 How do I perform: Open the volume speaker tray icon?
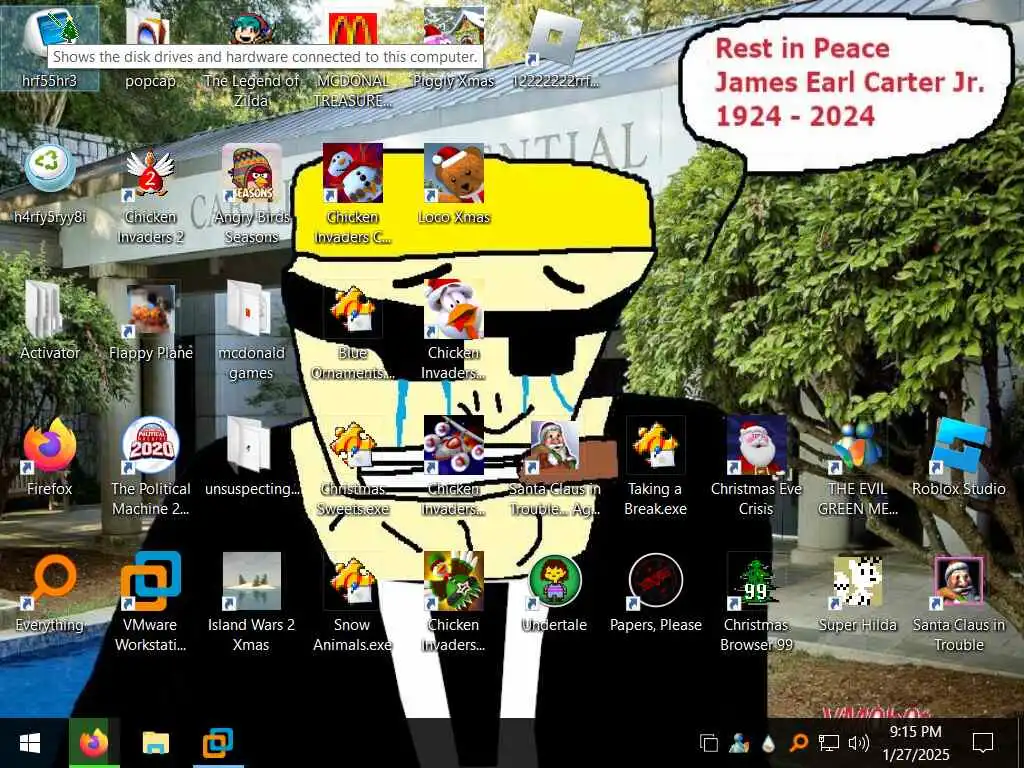click(x=858, y=743)
